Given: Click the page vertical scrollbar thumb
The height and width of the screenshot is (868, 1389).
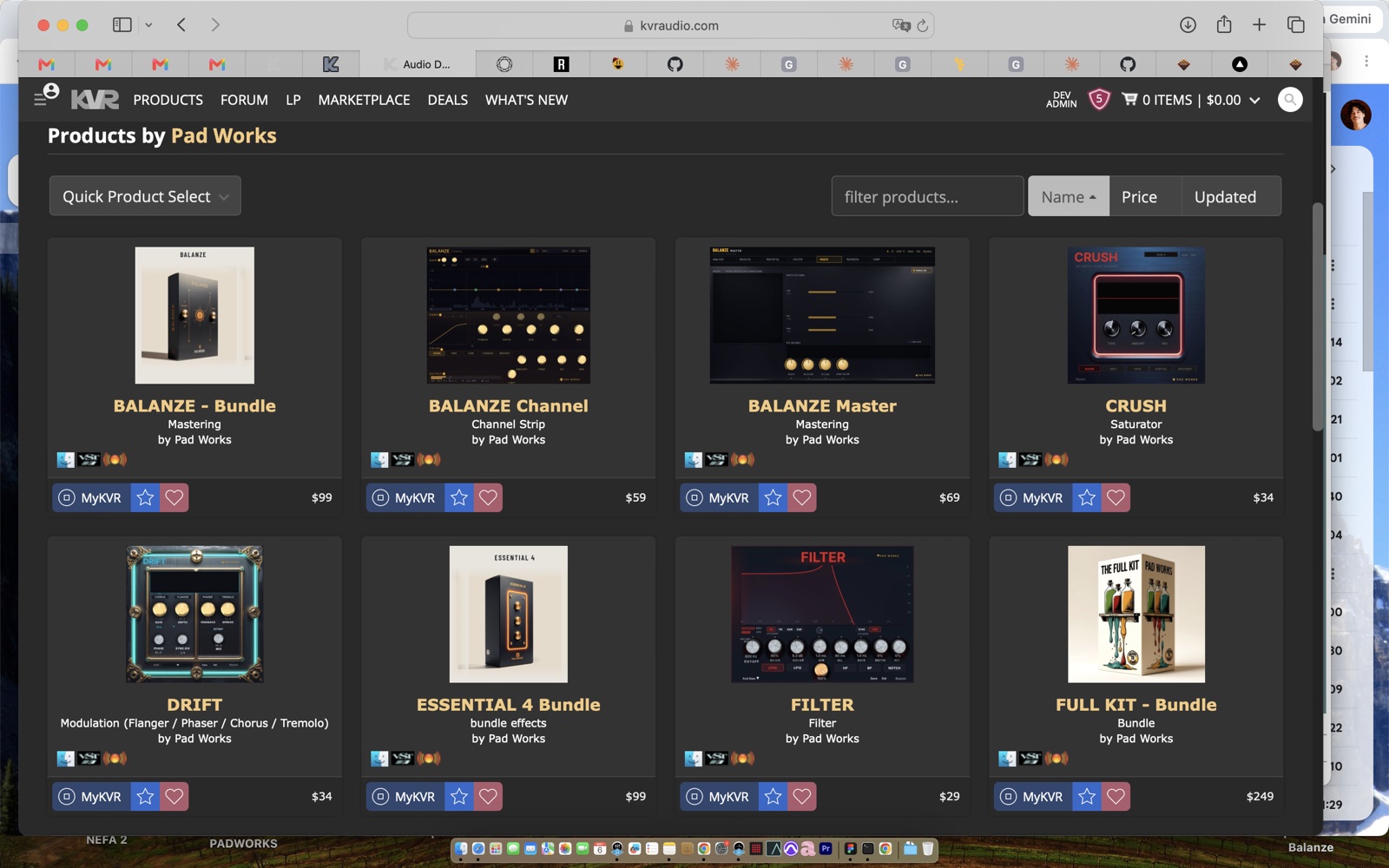Looking at the screenshot, I should coord(1317,317).
